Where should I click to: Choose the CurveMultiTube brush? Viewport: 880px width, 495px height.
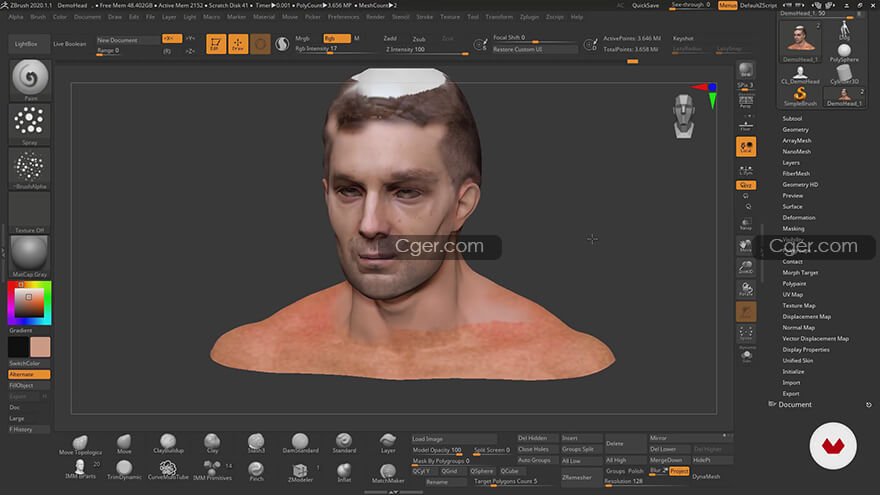[x=168, y=470]
